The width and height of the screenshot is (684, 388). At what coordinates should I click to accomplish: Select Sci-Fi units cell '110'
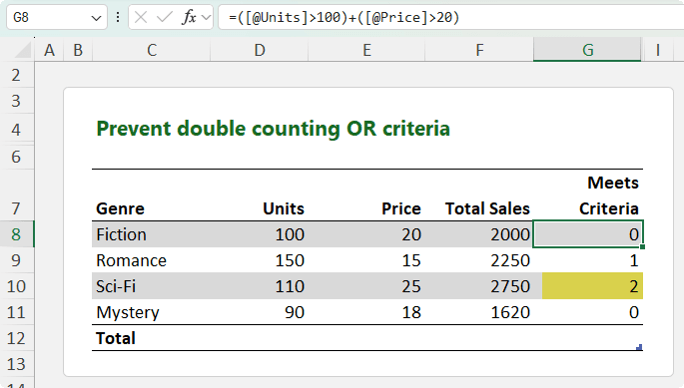click(260, 286)
